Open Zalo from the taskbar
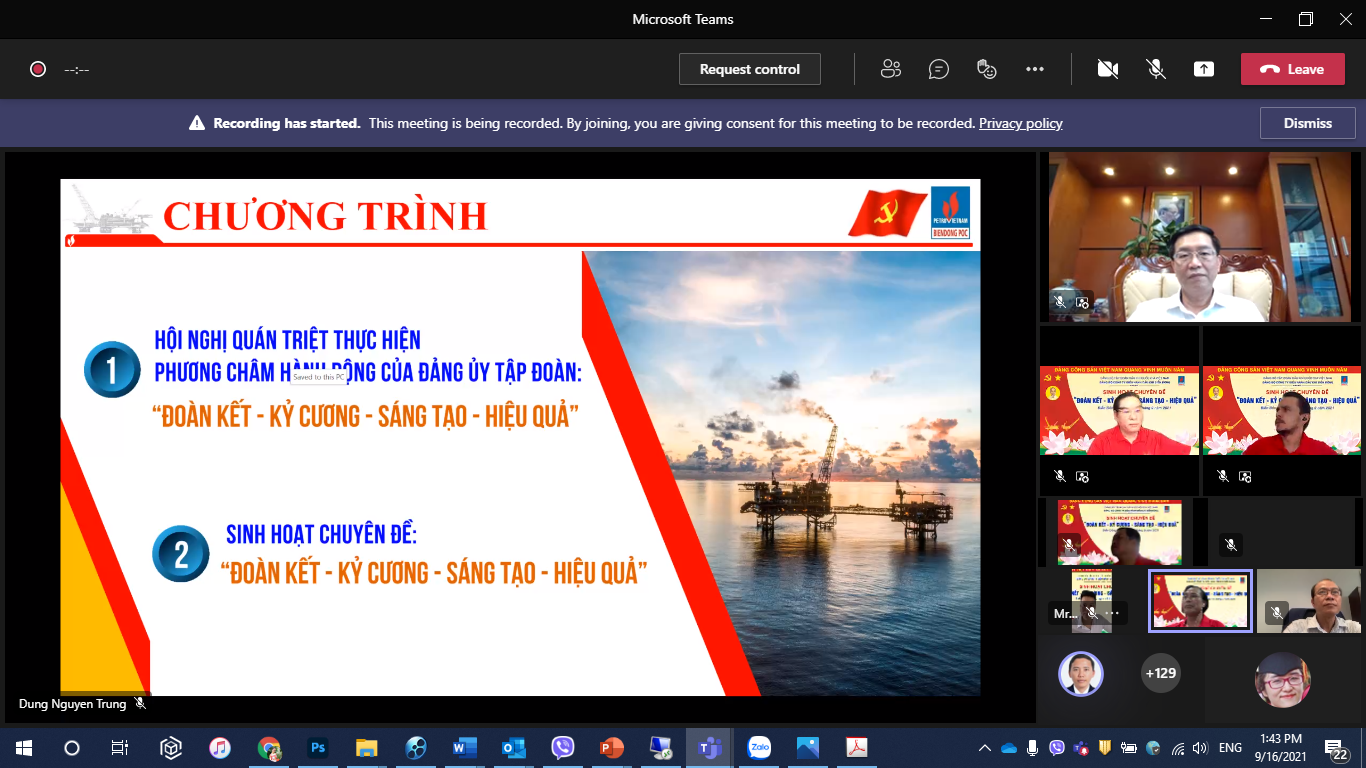 coord(759,747)
